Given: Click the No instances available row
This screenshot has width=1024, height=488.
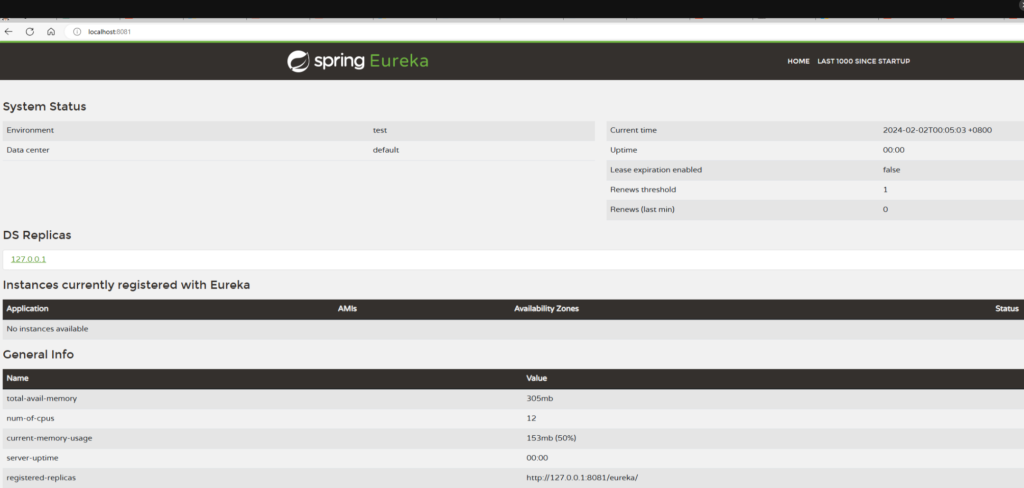Looking at the screenshot, I should coord(512,329).
